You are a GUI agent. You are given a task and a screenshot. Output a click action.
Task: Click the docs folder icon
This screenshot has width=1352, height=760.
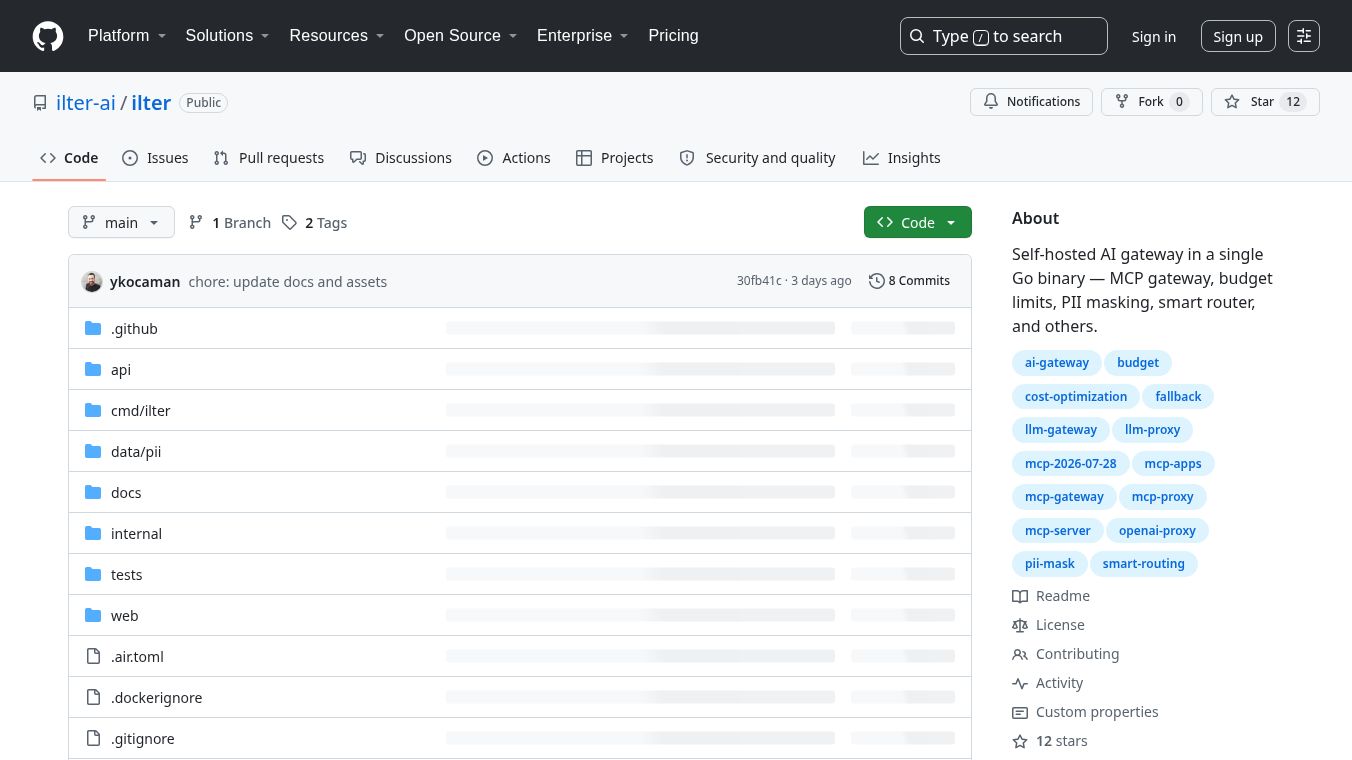click(x=93, y=492)
